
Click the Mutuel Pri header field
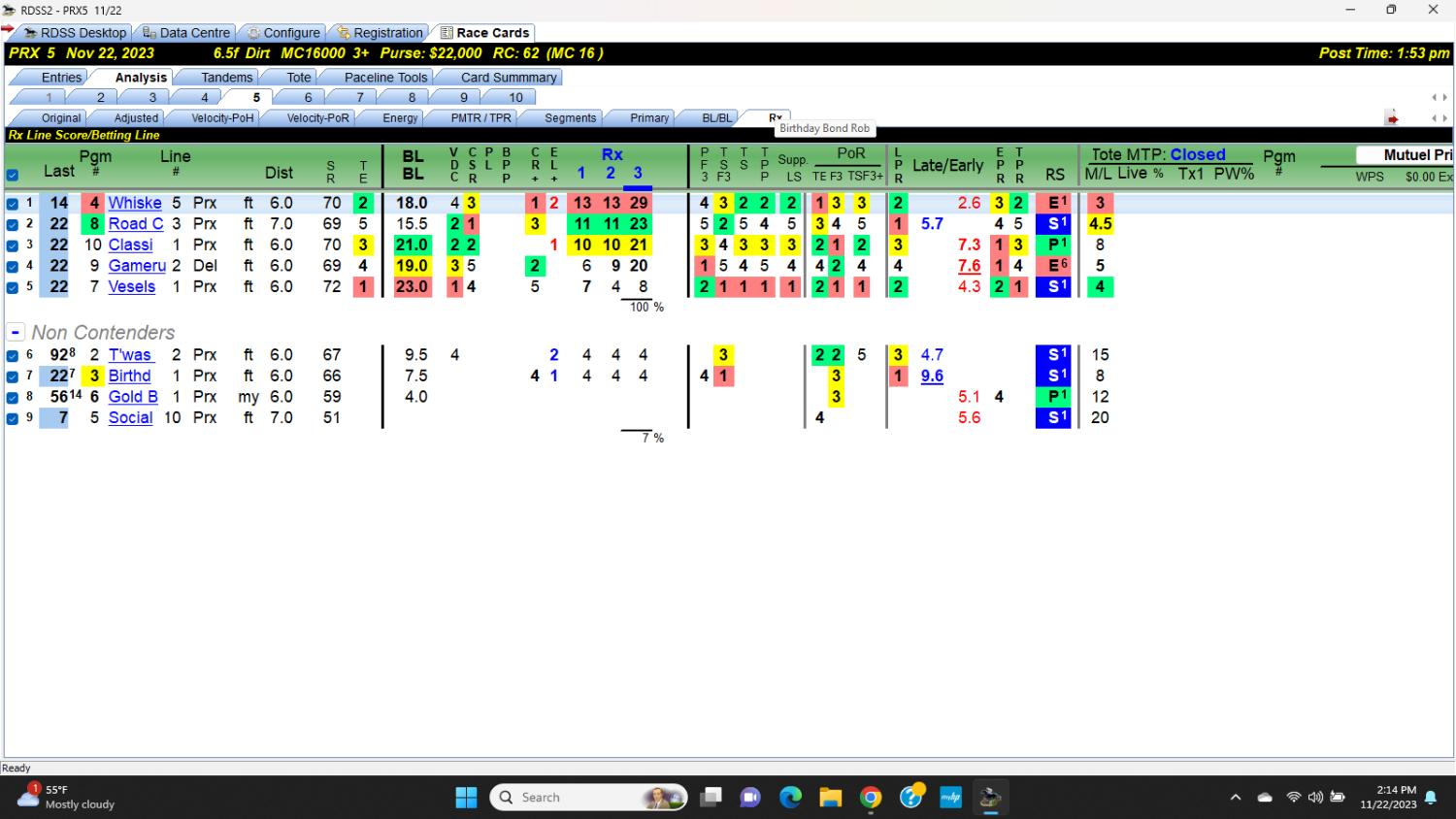pyautogui.click(x=1405, y=155)
